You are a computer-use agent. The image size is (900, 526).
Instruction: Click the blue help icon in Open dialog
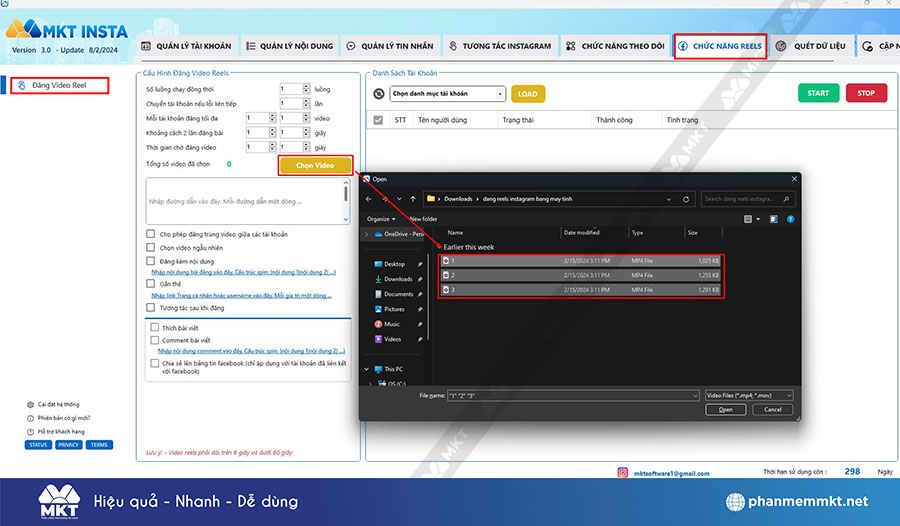click(x=790, y=219)
